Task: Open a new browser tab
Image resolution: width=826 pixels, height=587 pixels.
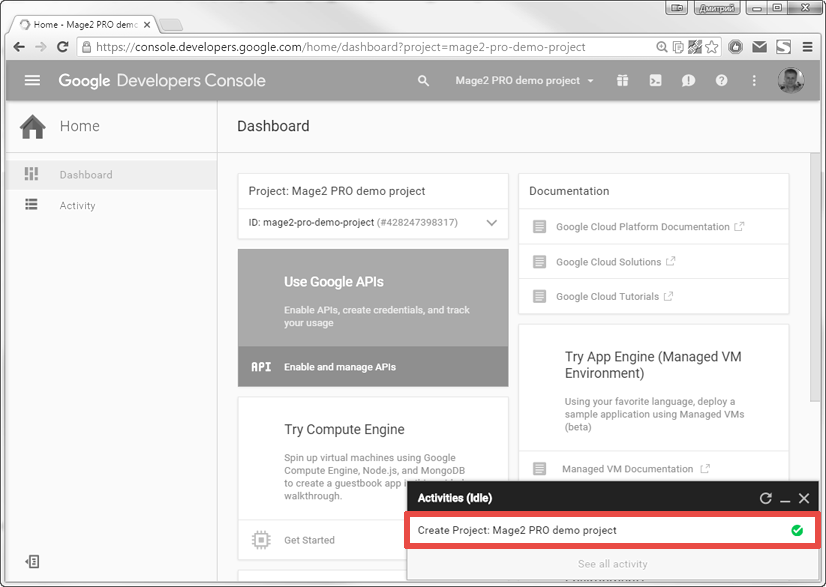Action: tap(171, 24)
